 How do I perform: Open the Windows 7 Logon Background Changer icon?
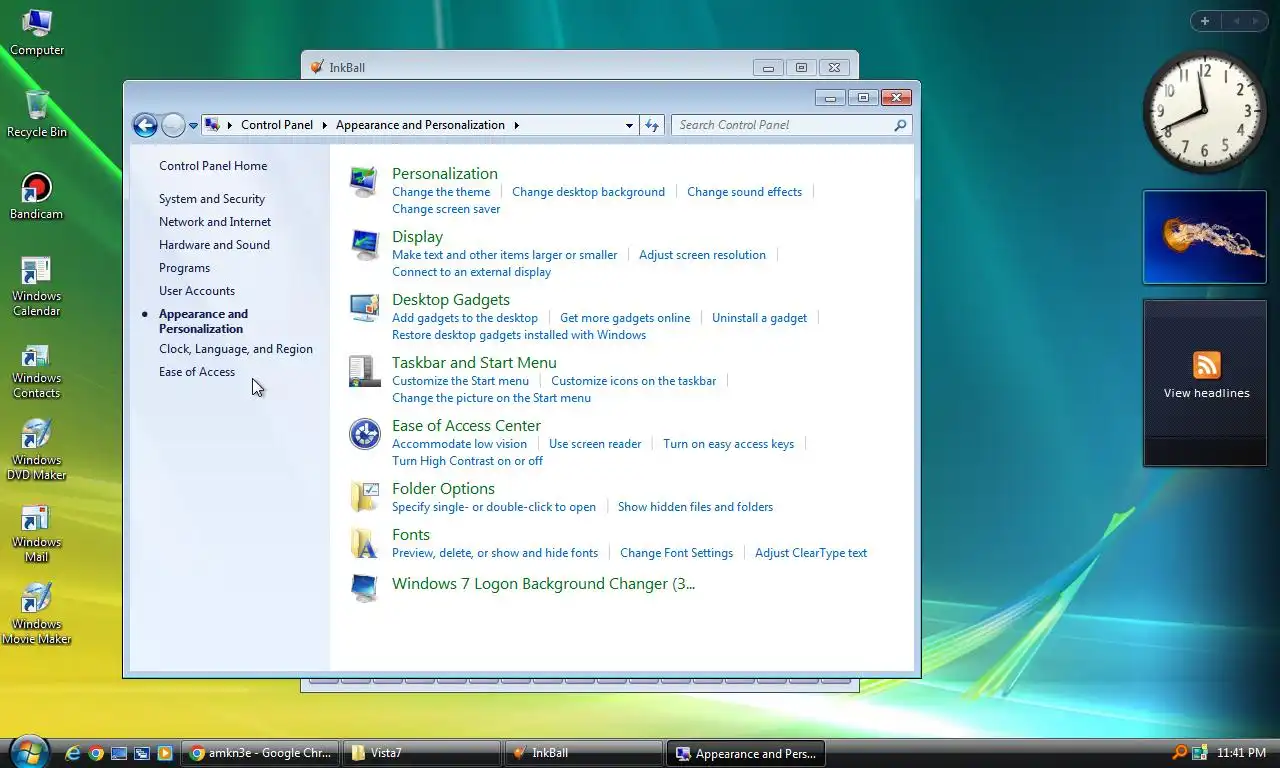click(x=364, y=587)
